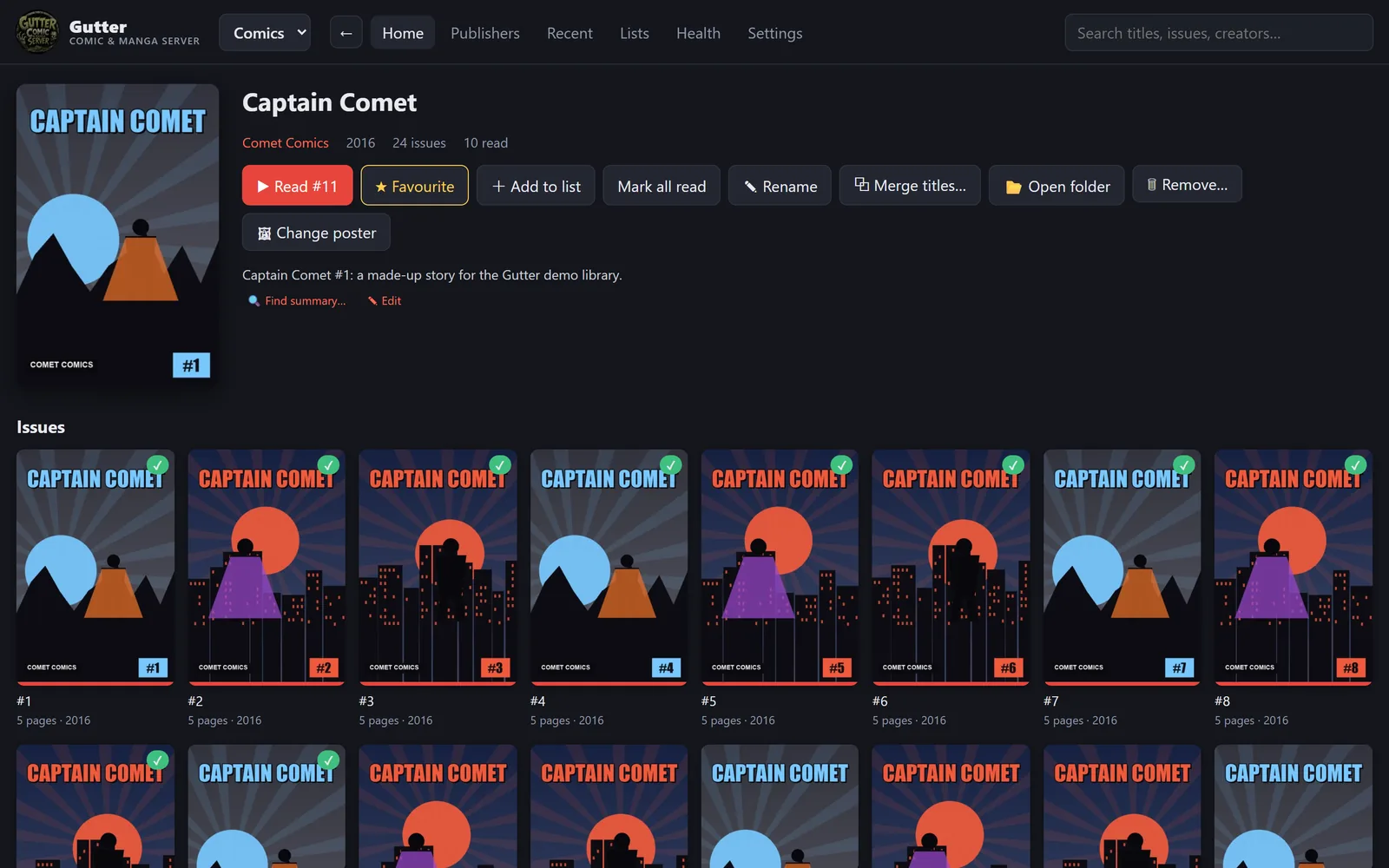Click the Remove... button

point(1187,184)
